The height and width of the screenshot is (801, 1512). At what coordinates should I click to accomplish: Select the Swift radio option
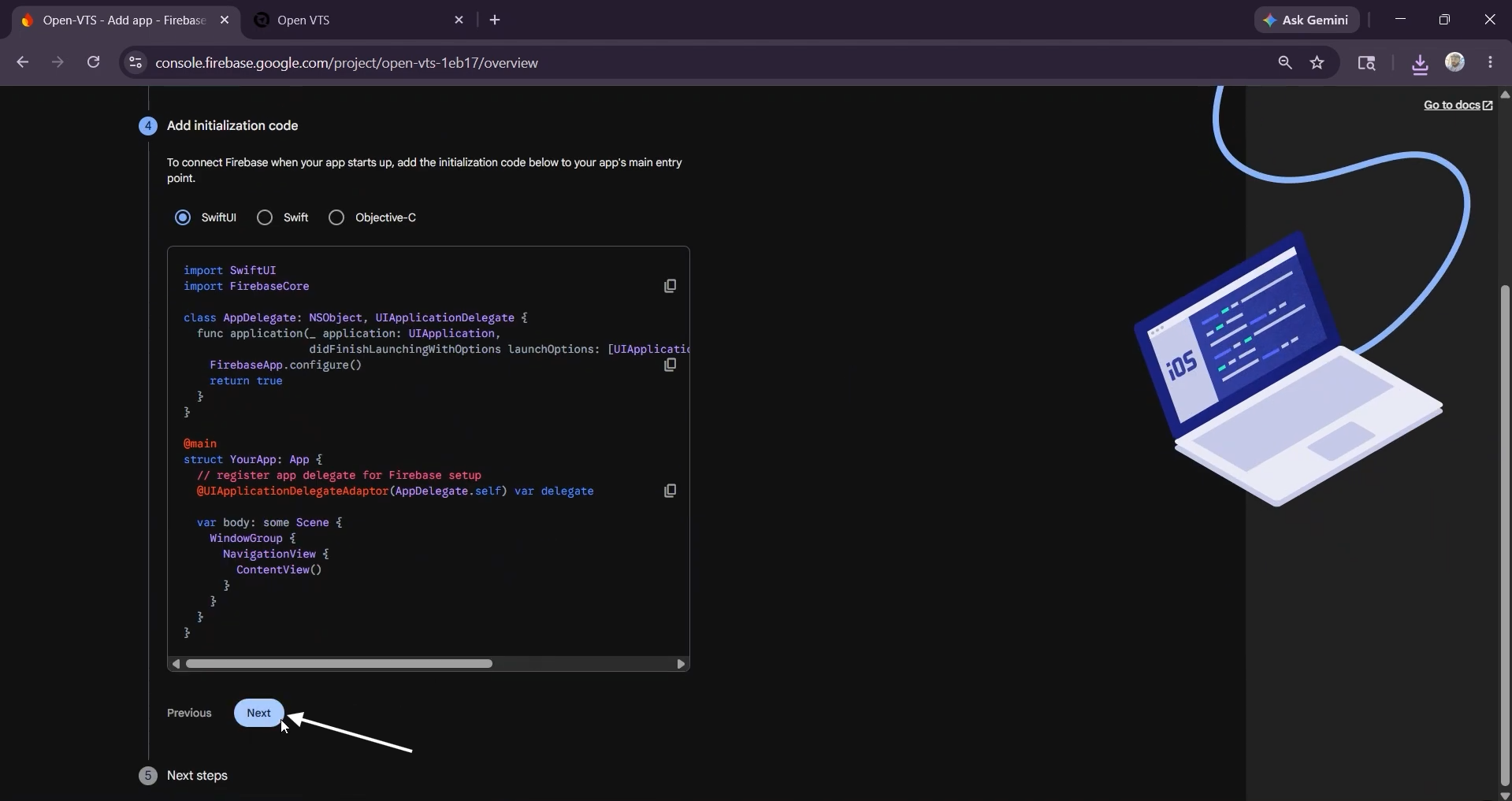point(265,217)
